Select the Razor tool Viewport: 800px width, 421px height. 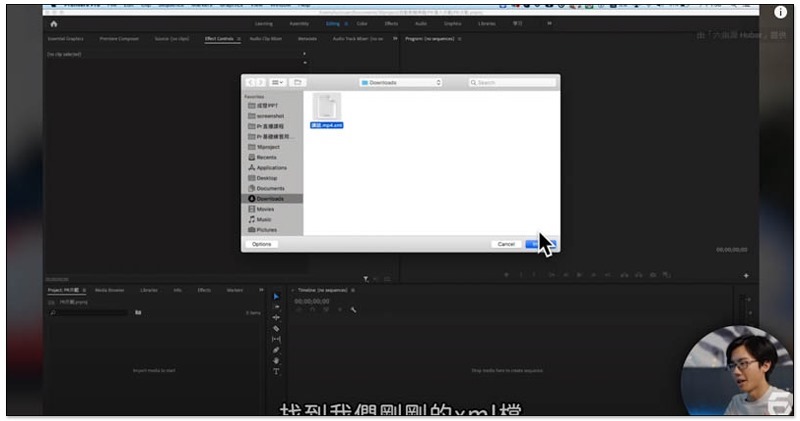(276, 328)
